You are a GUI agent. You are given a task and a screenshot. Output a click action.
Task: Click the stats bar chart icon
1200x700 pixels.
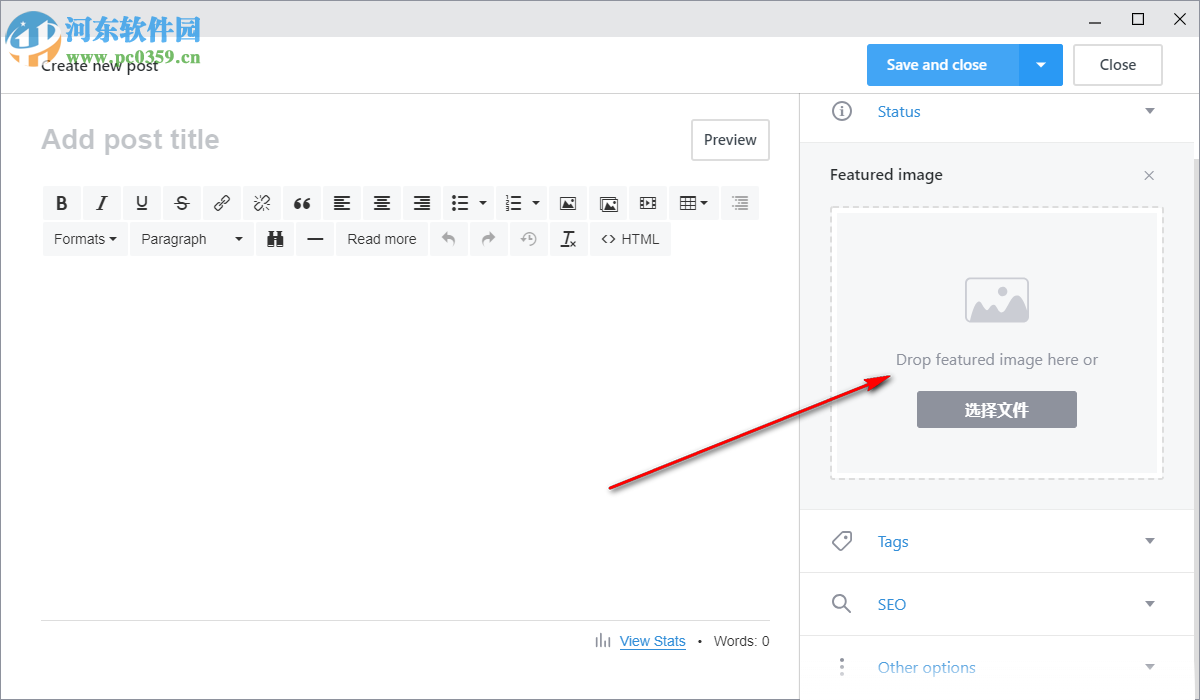coord(603,641)
